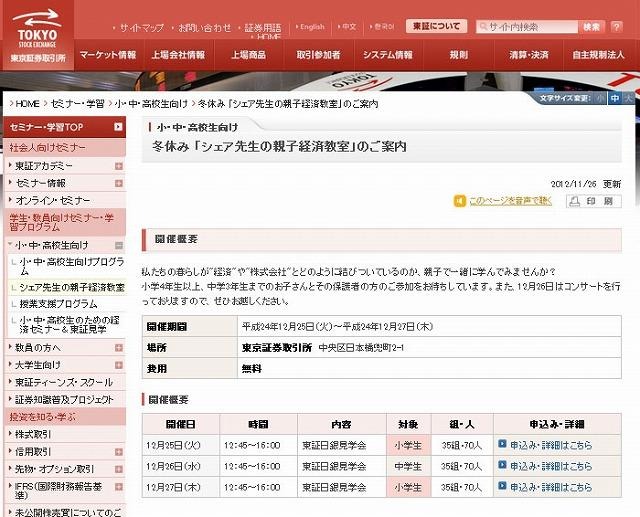Expand the 教員の方へ sidebar section

[119, 346]
